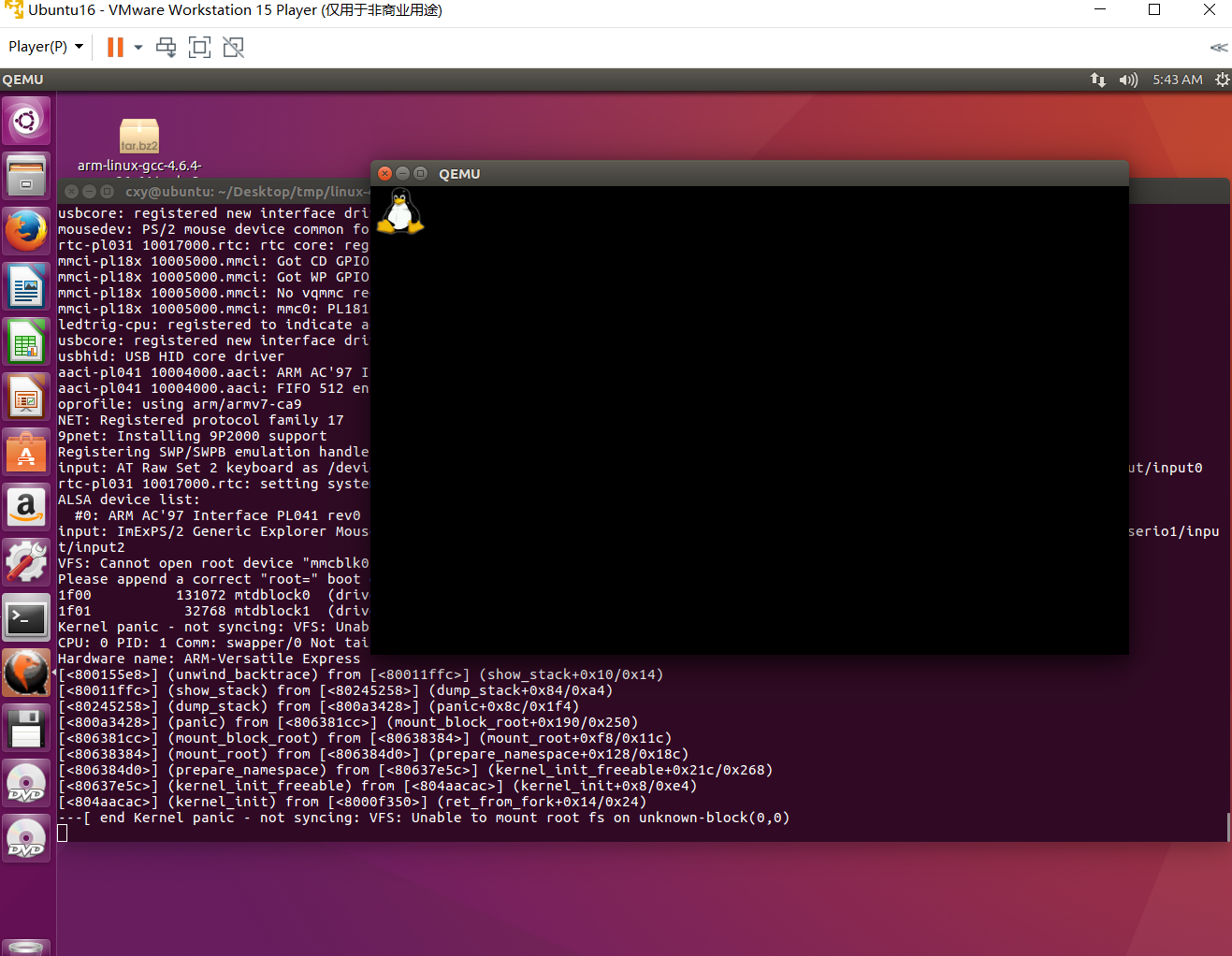The image size is (1232, 956).
Task: Open the second DVD drive in launcher
Action: (26, 837)
